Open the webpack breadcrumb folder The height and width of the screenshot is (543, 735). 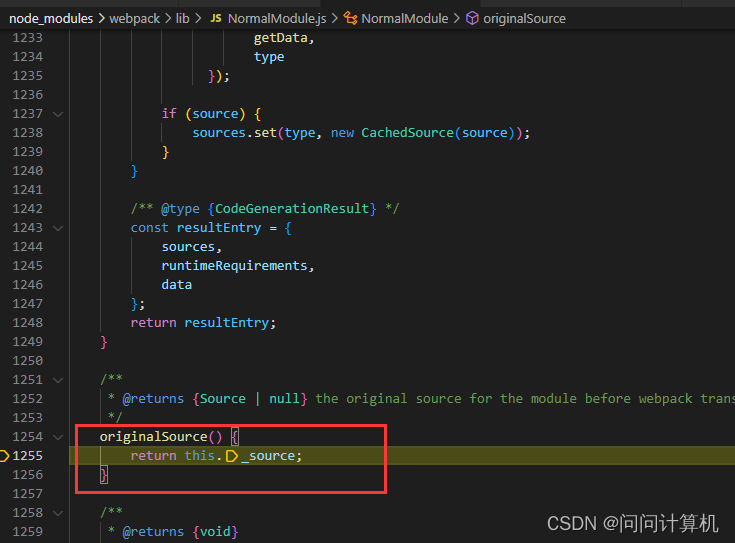point(135,19)
